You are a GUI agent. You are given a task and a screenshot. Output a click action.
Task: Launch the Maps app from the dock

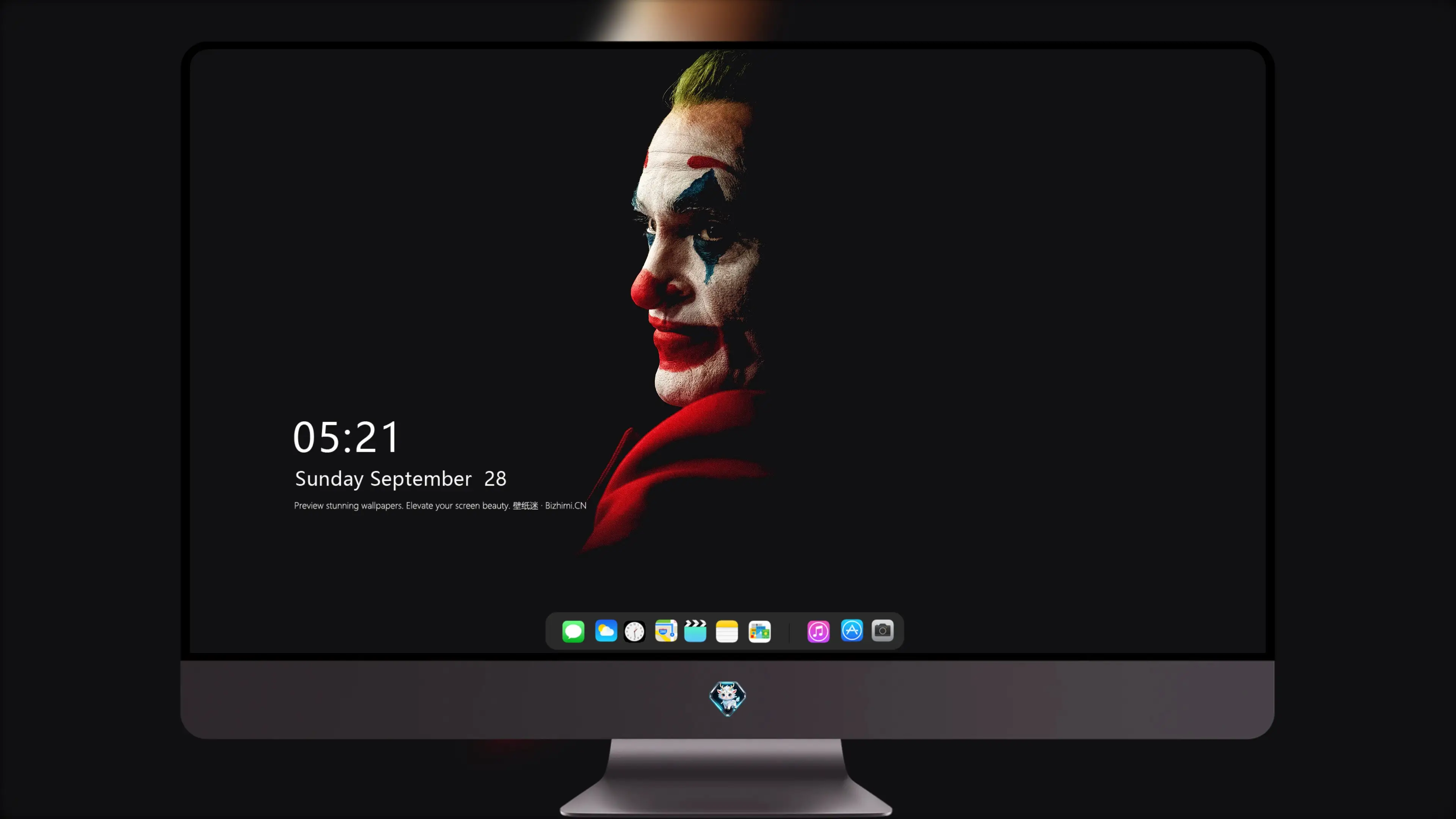pyautogui.click(x=666, y=631)
